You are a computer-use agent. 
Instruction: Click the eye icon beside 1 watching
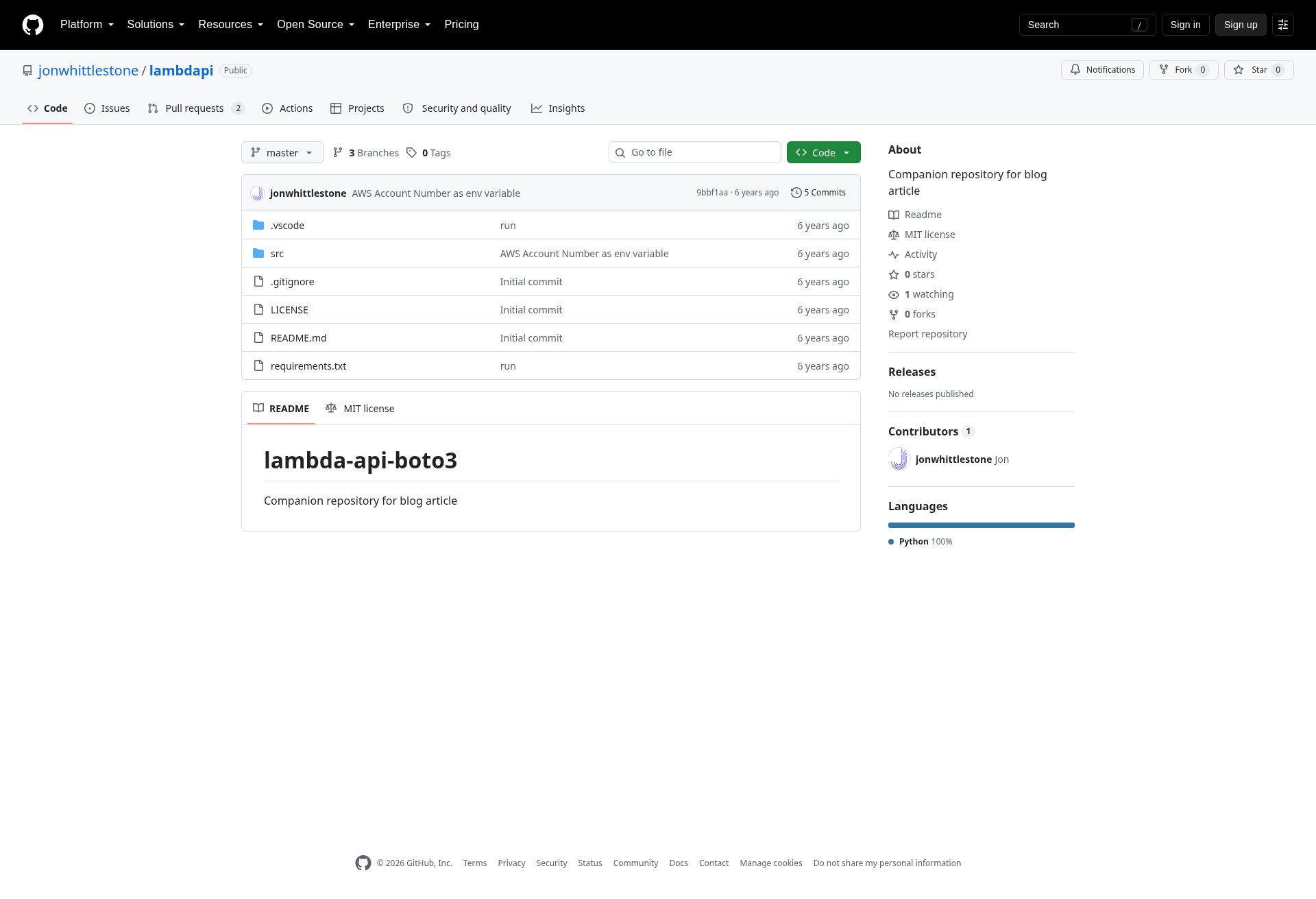[x=894, y=294]
